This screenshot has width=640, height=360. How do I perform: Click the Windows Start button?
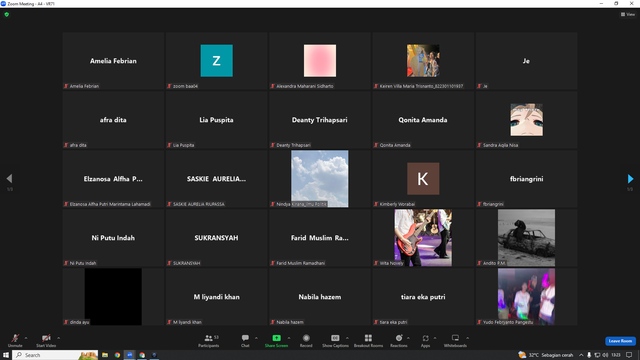coord(6,355)
